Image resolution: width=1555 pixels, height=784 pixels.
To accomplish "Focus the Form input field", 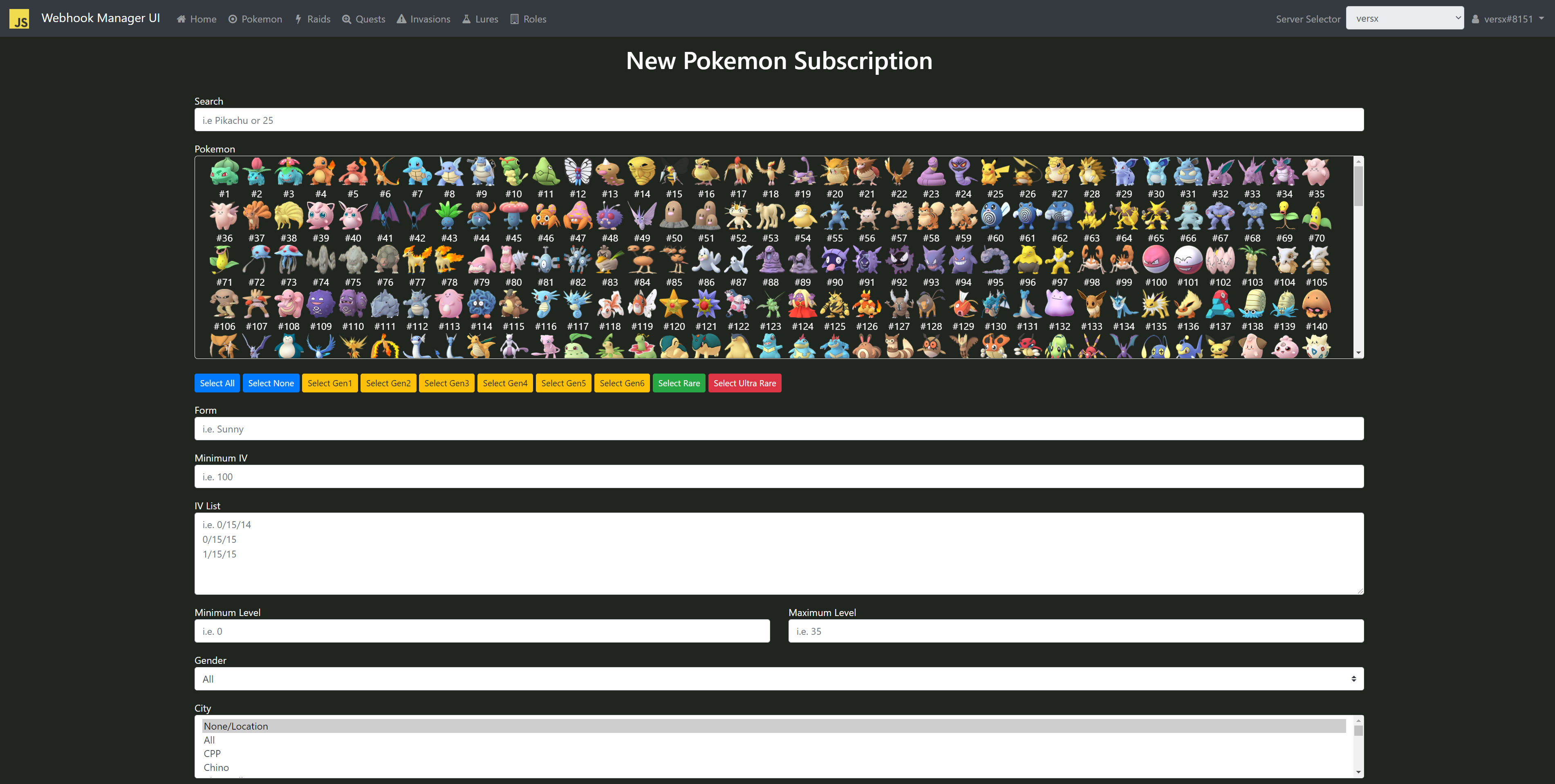I will pyautogui.click(x=779, y=429).
